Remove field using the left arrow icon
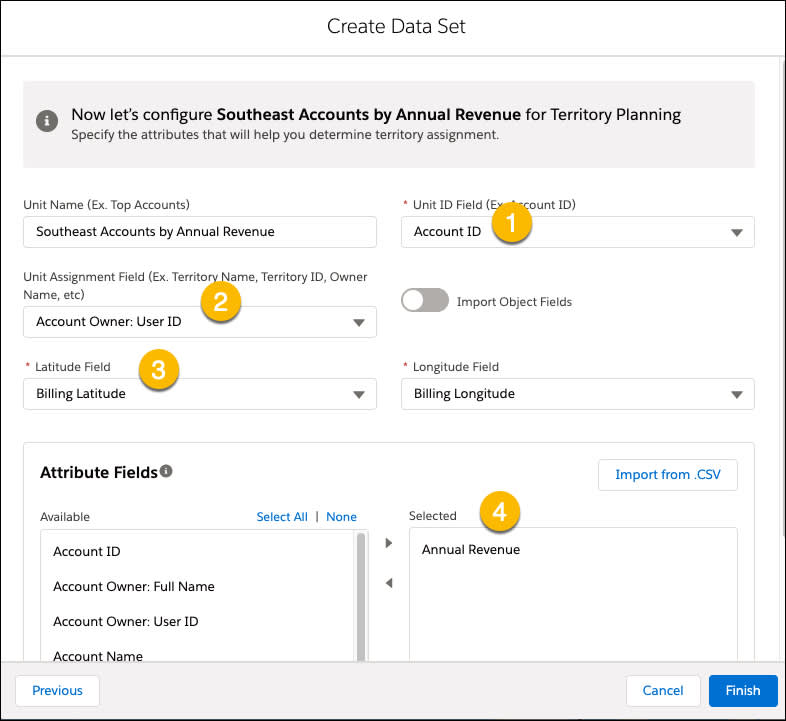Image resolution: width=786 pixels, height=721 pixels. [388, 583]
